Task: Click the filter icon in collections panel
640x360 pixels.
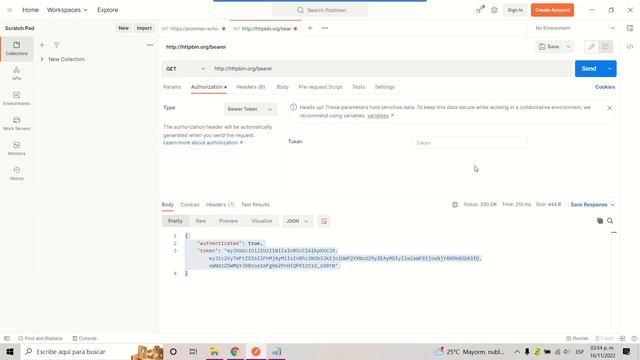Action: click(56, 45)
